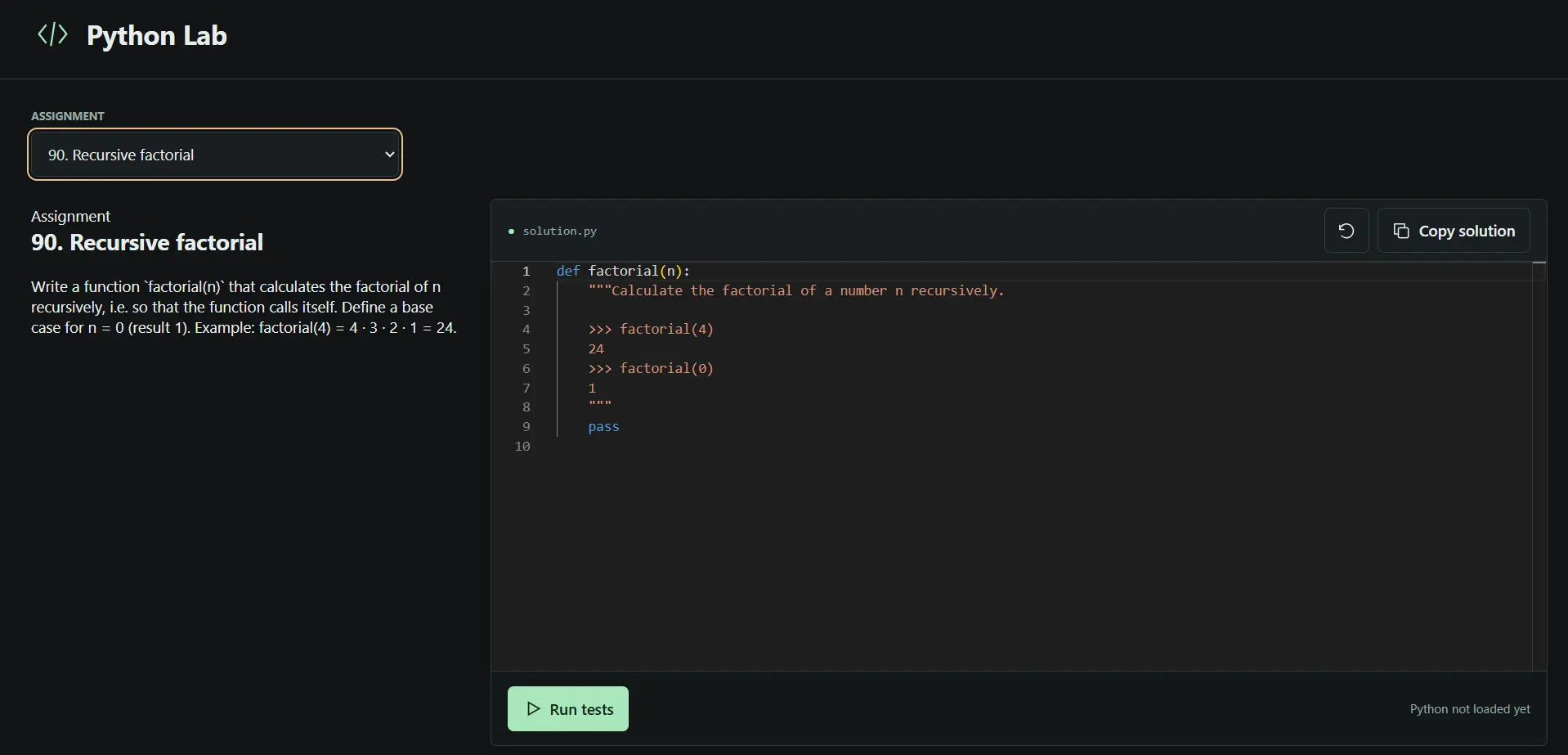Click the Python Lab code logo icon
The width and height of the screenshot is (1568, 755).
[x=52, y=34]
